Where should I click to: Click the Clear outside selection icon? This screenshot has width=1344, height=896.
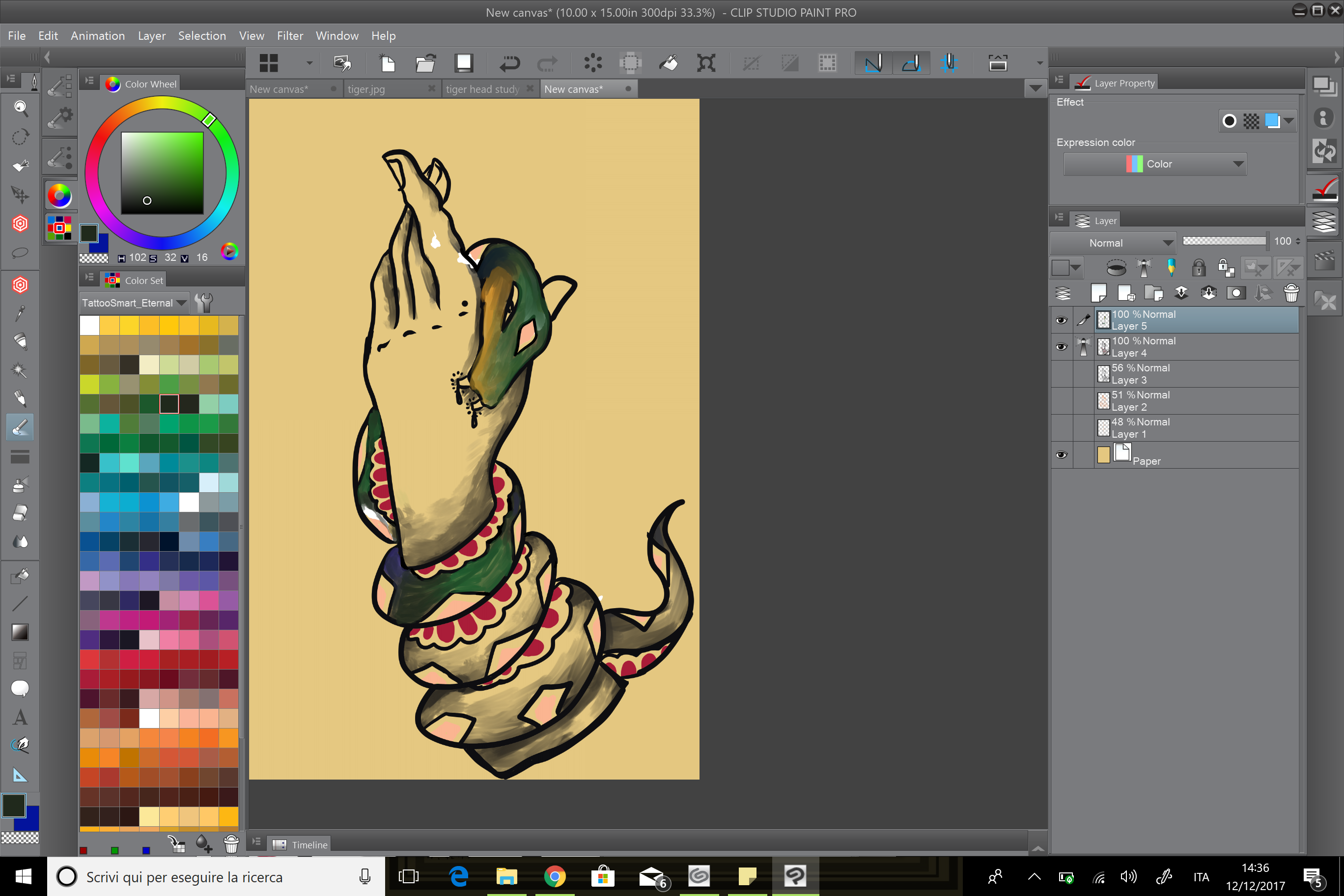click(x=630, y=63)
